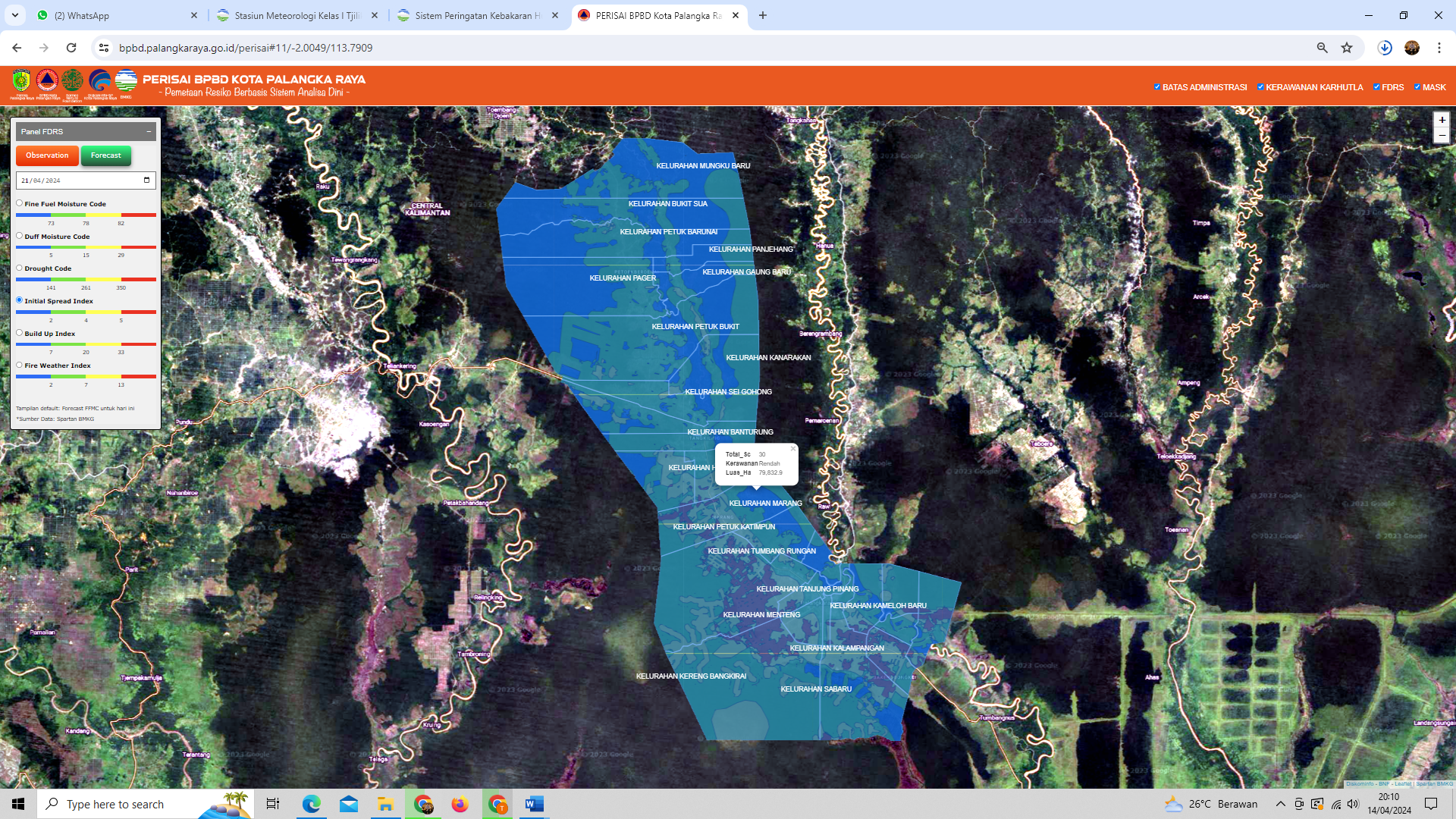1456x819 pixels.
Task: Toggle the MASK layer checkbox
Action: tap(1417, 87)
